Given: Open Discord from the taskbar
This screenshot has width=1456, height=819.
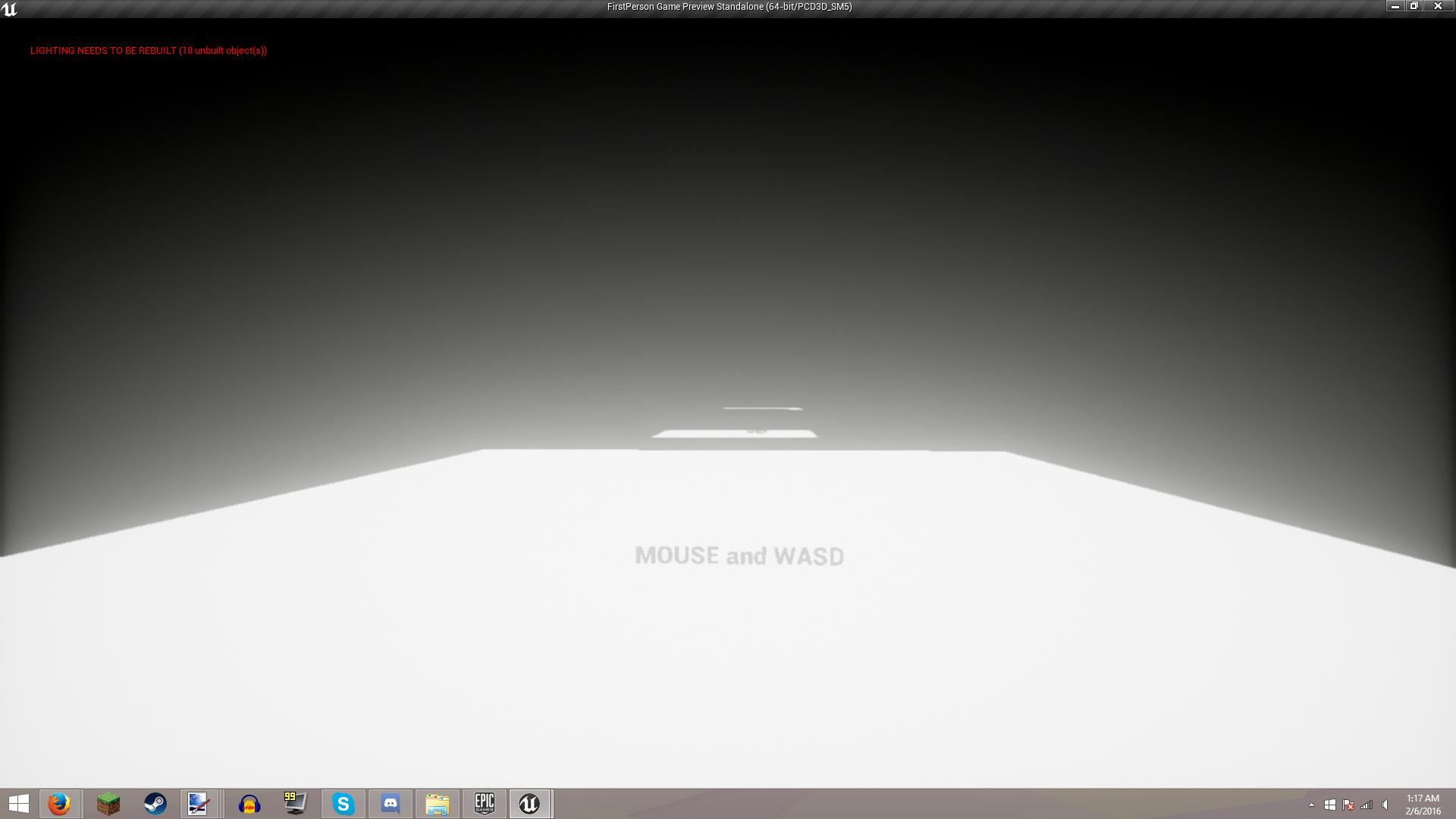Looking at the screenshot, I should tap(391, 803).
